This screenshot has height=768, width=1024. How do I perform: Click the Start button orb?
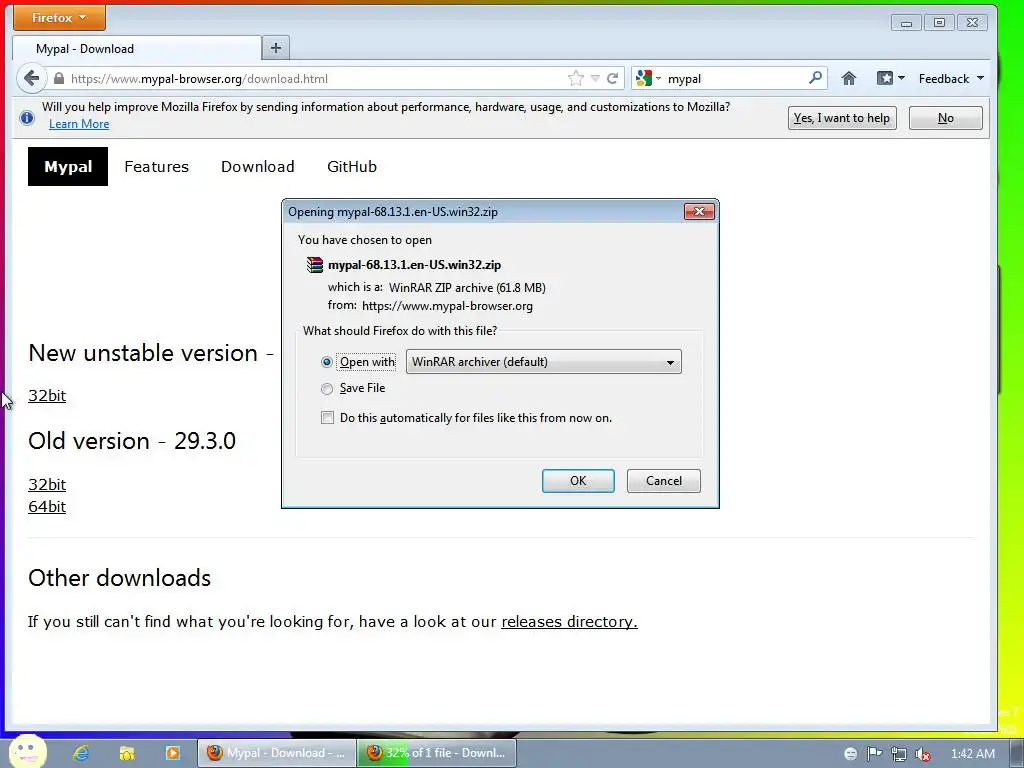[28, 752]
